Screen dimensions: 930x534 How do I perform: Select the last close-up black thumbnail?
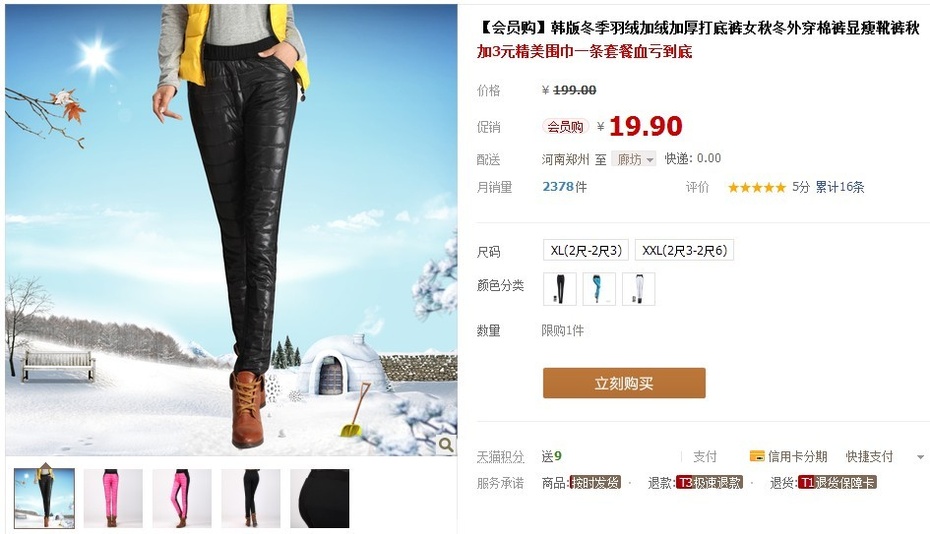[x=320, y=498]
